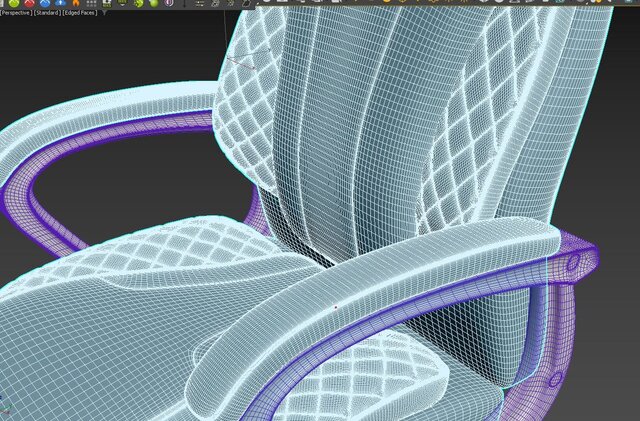This screenshot has width=640, height=421.
Task: Click the orange flame toolbar icon
Action: tap(76, 3)
